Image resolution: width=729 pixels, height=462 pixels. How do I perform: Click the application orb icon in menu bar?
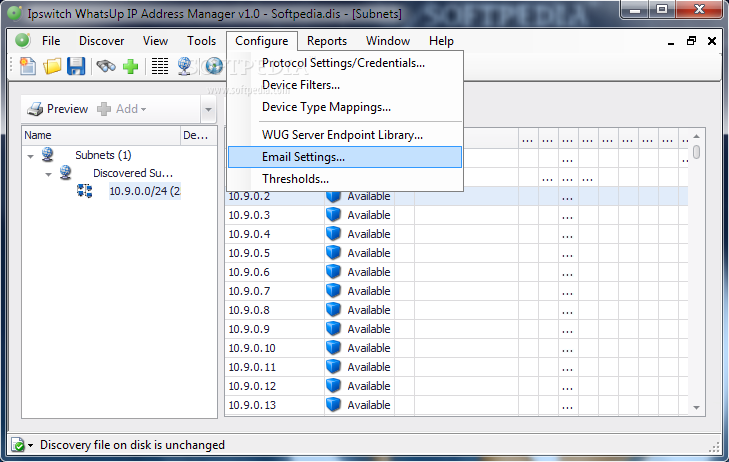(x=22, y=41)
